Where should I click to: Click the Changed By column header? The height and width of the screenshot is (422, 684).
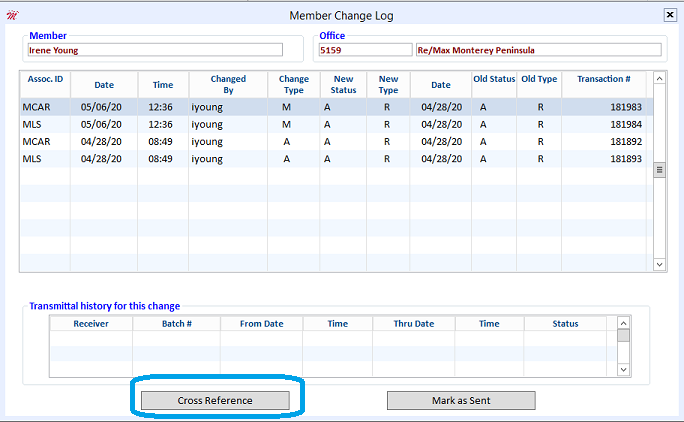pyautogui.click(x=228, y=84)
